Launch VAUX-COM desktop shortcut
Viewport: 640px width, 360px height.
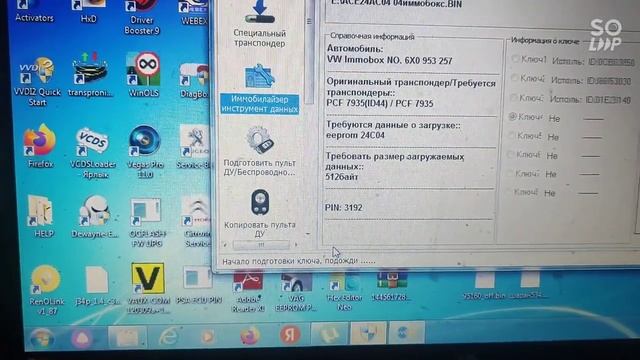(148, 289)
